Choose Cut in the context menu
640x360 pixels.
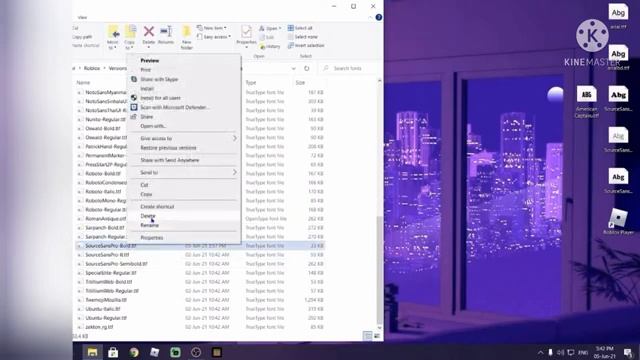pos(144,185)
